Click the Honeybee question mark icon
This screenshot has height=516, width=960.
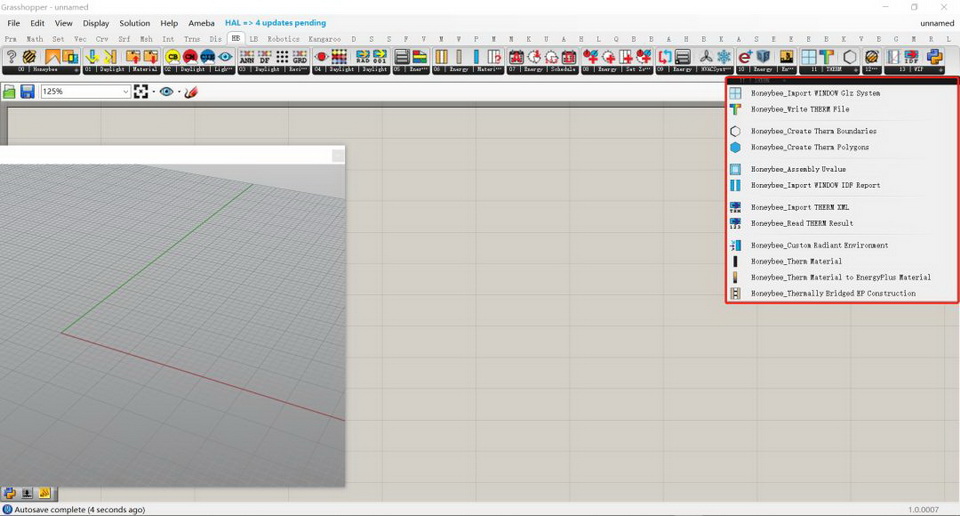12,57
